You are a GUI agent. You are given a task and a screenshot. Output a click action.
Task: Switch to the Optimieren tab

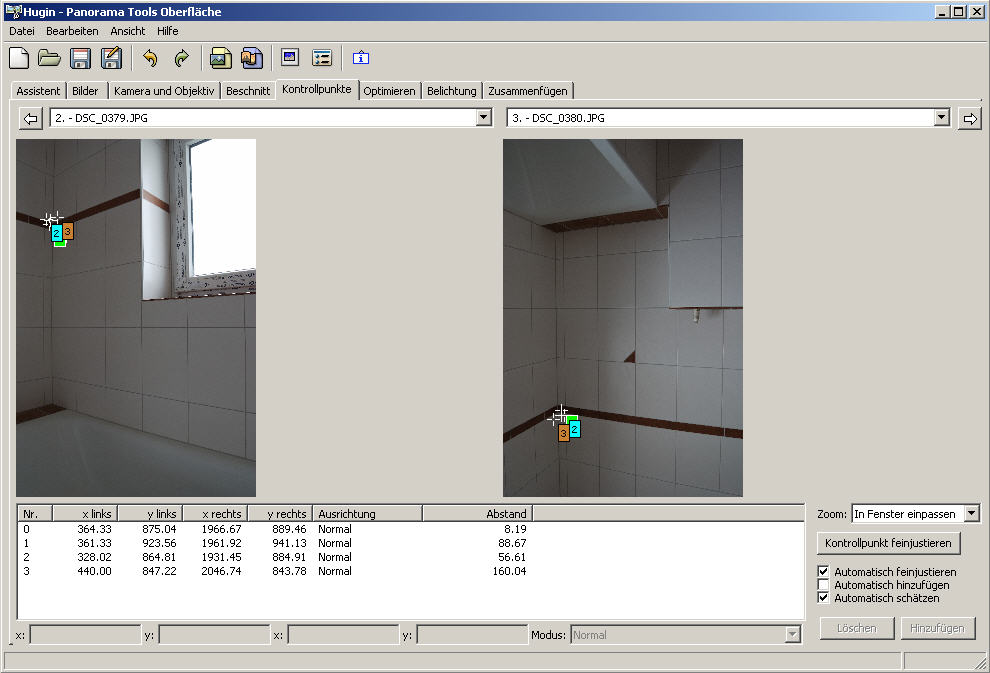389,91
